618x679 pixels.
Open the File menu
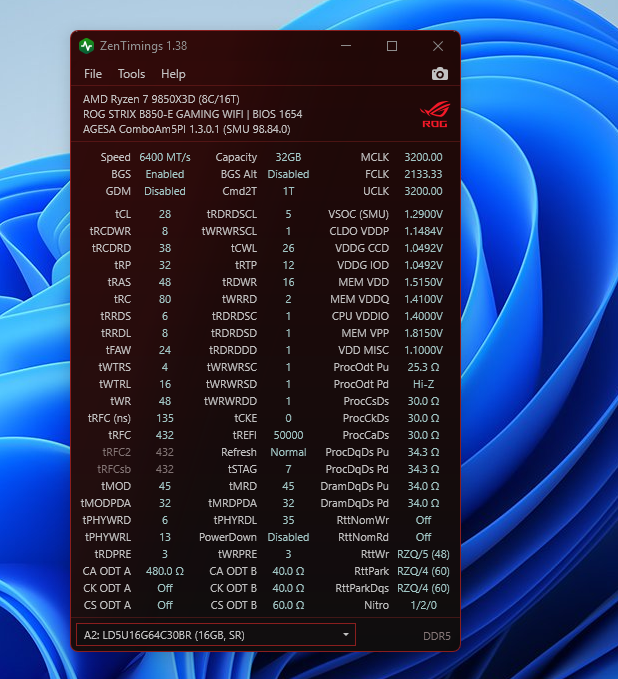tap(93, 74)
